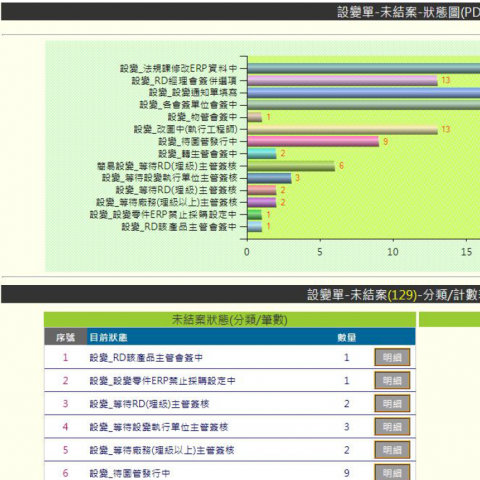Select the pink 設變_RD經理會簽 bar valued 13

pos(342,80)
